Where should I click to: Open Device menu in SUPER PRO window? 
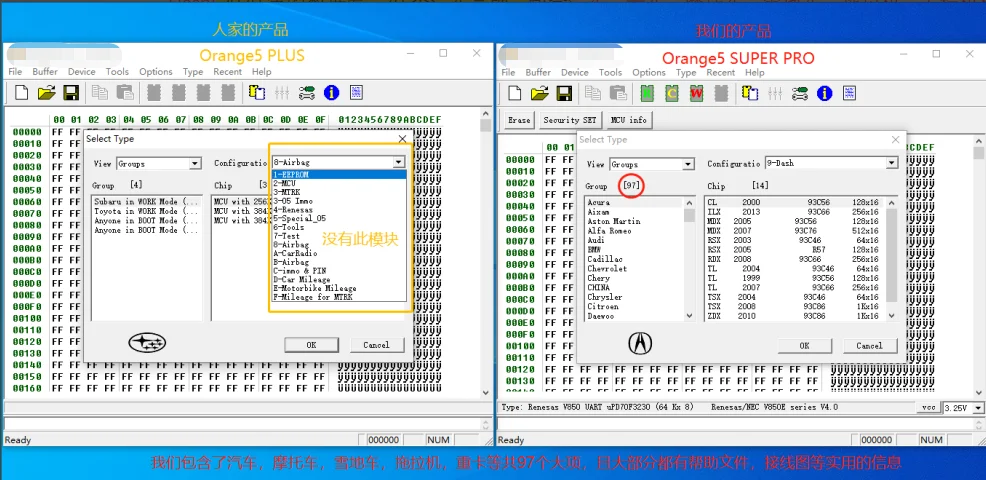(x=575, y=72)
